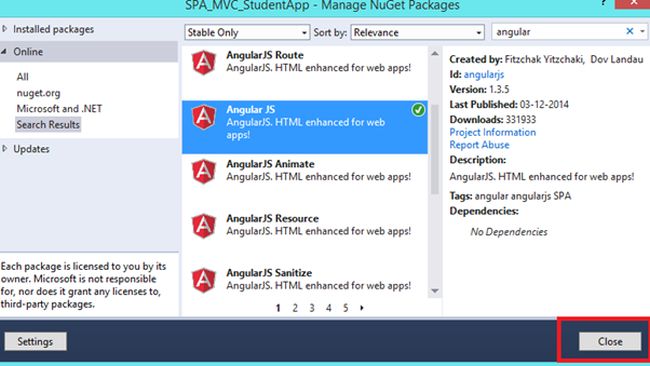This screenshot has width=650, height=366.
Task: Open the search box history dropdown
Action: [x=642, y=32]
